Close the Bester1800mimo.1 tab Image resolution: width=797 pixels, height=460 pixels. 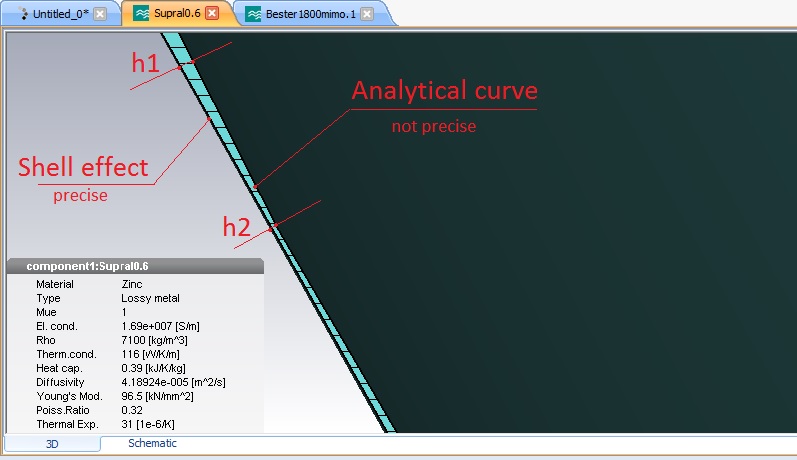click(366, 14)
